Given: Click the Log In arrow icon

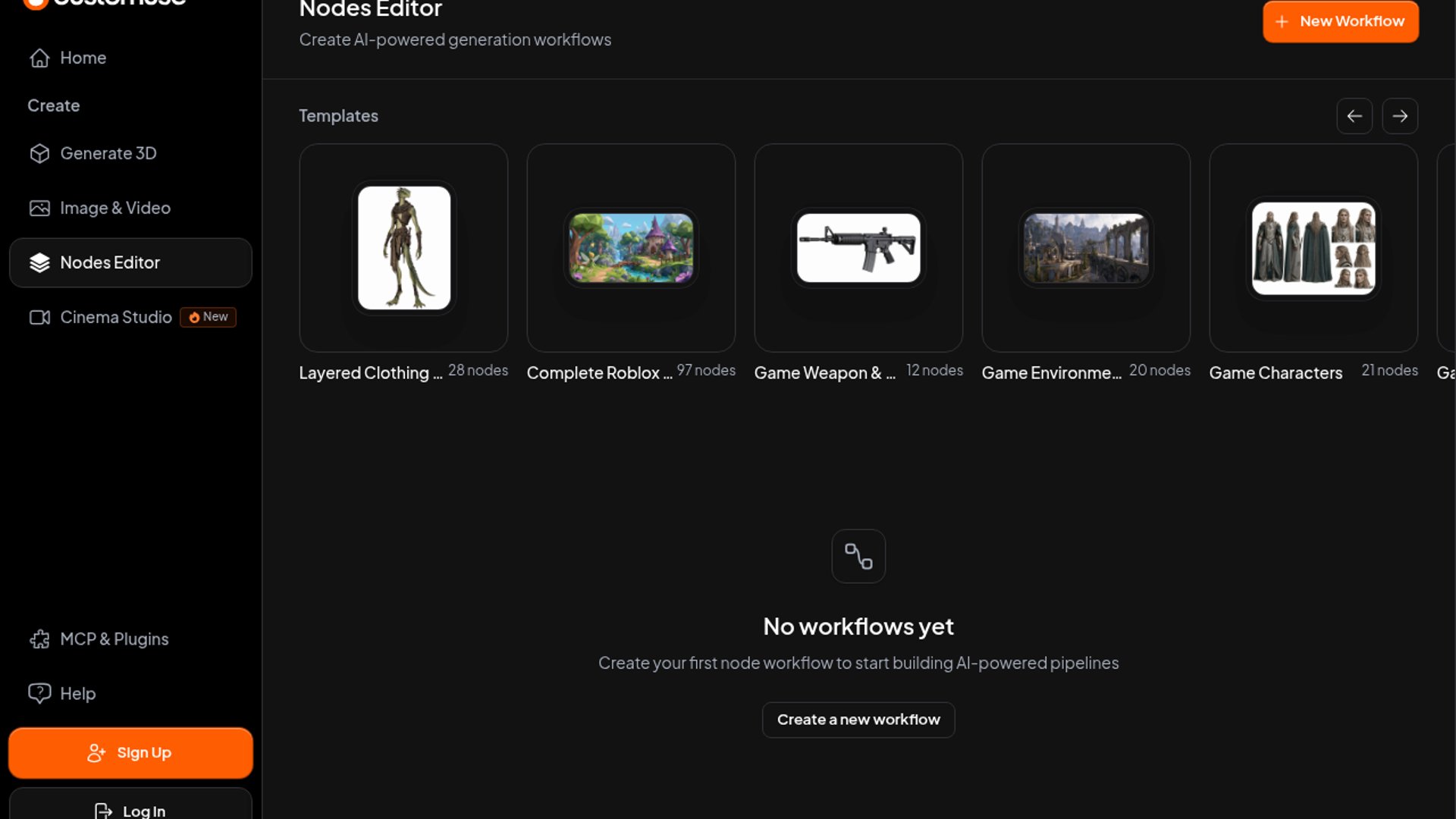Looking at the screenshot, I should [103, 811].
